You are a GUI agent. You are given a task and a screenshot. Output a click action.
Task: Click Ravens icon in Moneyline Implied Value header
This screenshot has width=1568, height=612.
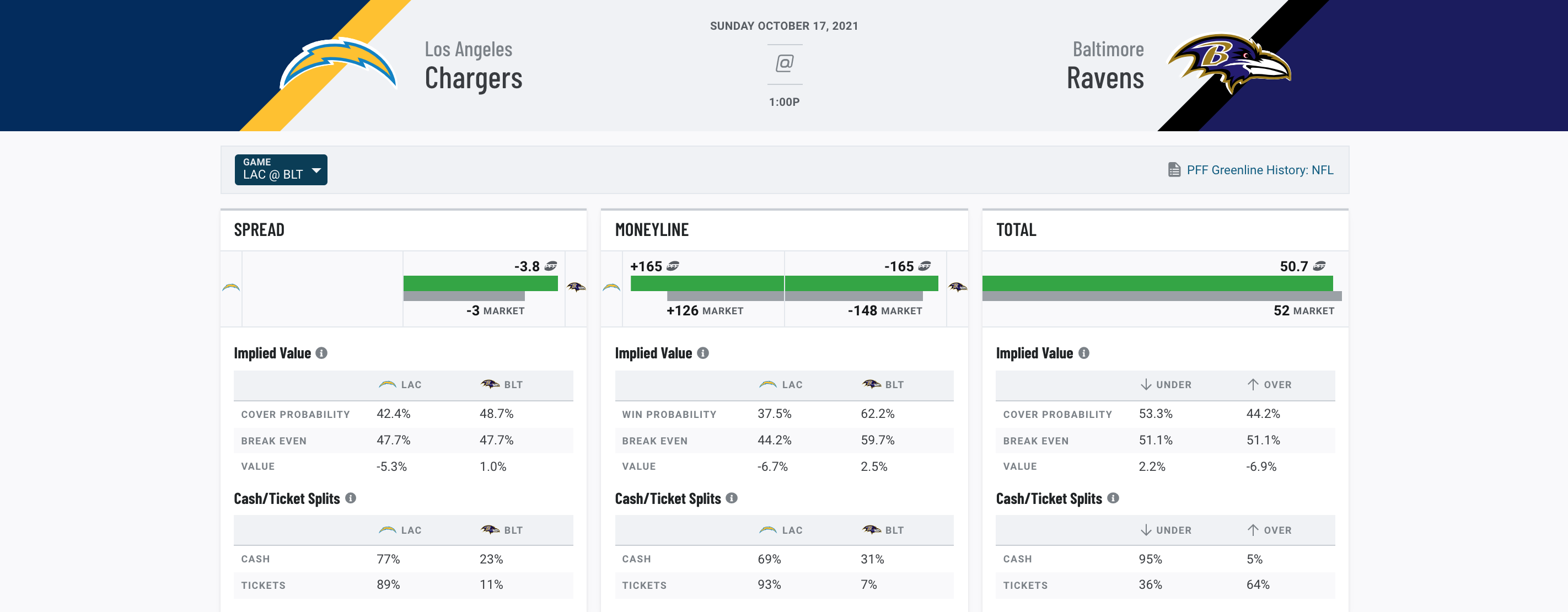tap(871, 384)
